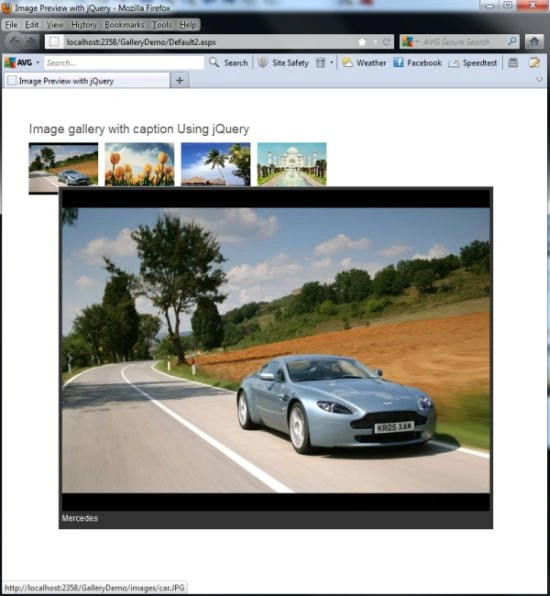The image size is (550, 596).
Task: Click the Mercedes caption text
Action: tap(80, 518)
